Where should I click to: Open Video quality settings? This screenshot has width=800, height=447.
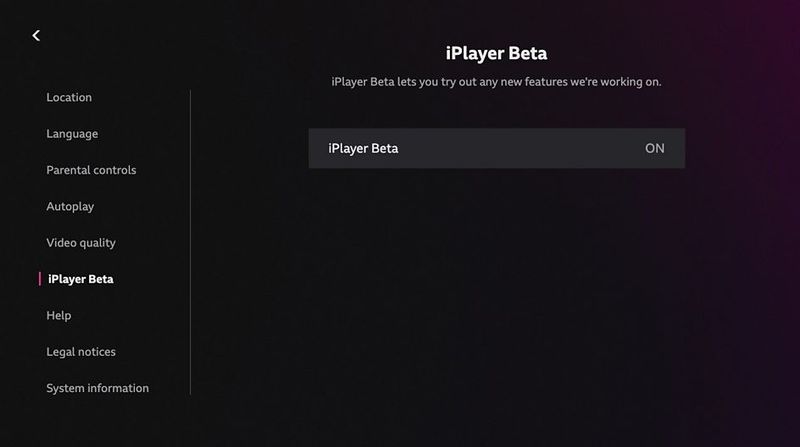coord(81,243)
